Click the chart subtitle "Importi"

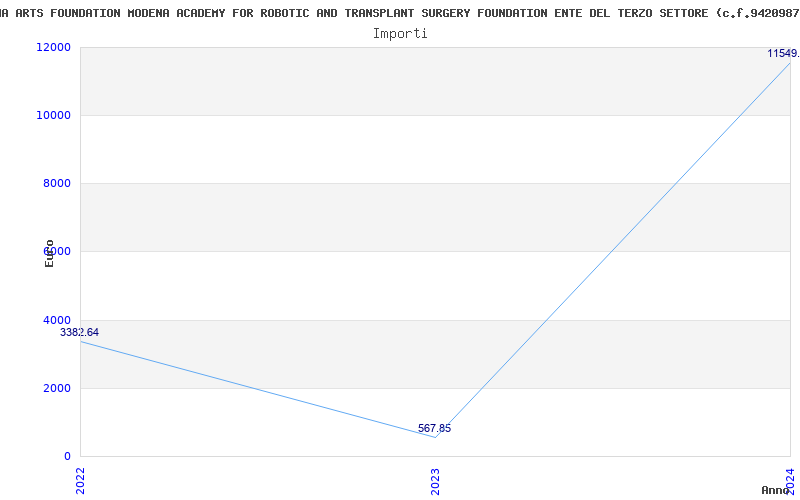tap(400, 34)
